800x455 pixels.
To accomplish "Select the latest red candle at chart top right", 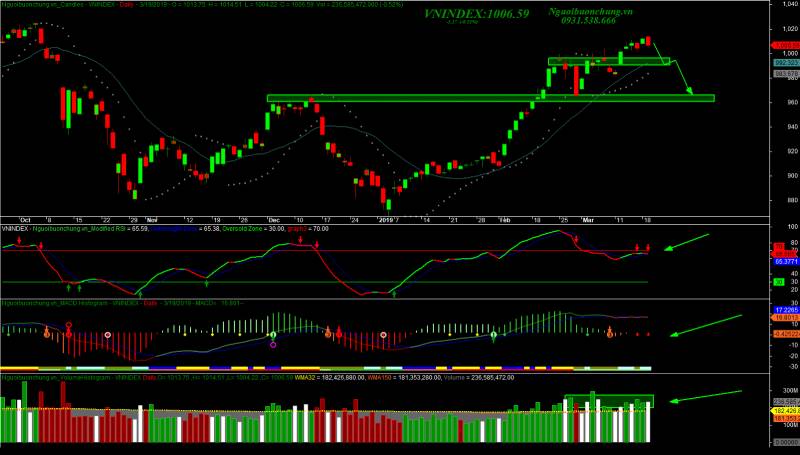I will pos(648,41).
